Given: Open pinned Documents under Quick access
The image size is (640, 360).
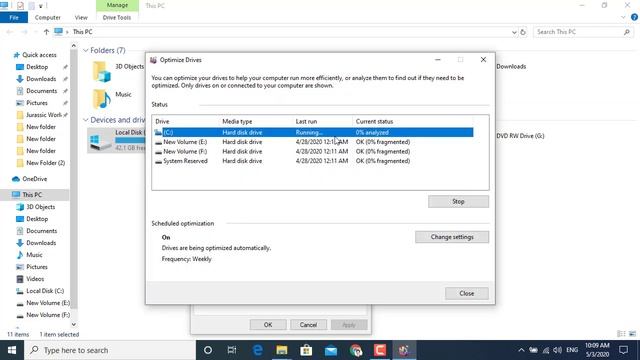Looking at the screenshot, I should click(42, 91).
